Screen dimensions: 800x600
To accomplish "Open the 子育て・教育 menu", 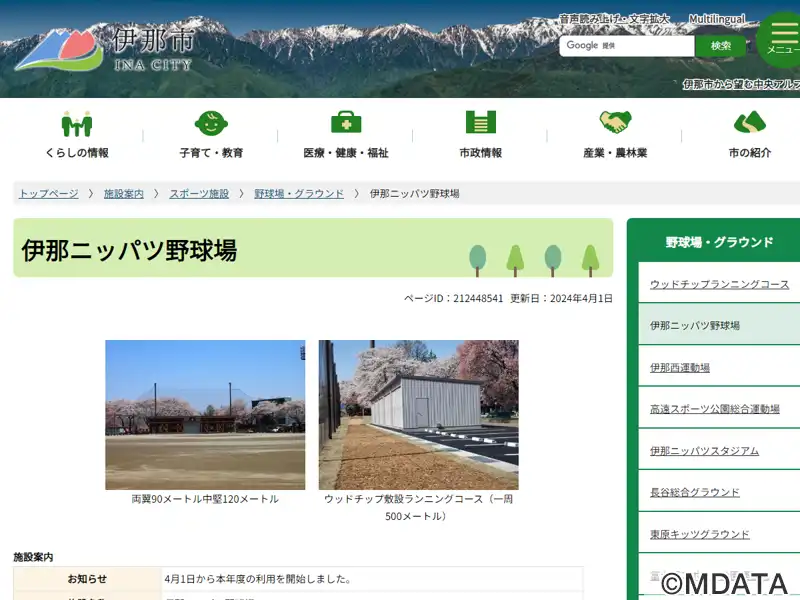I will pos(211,153).
